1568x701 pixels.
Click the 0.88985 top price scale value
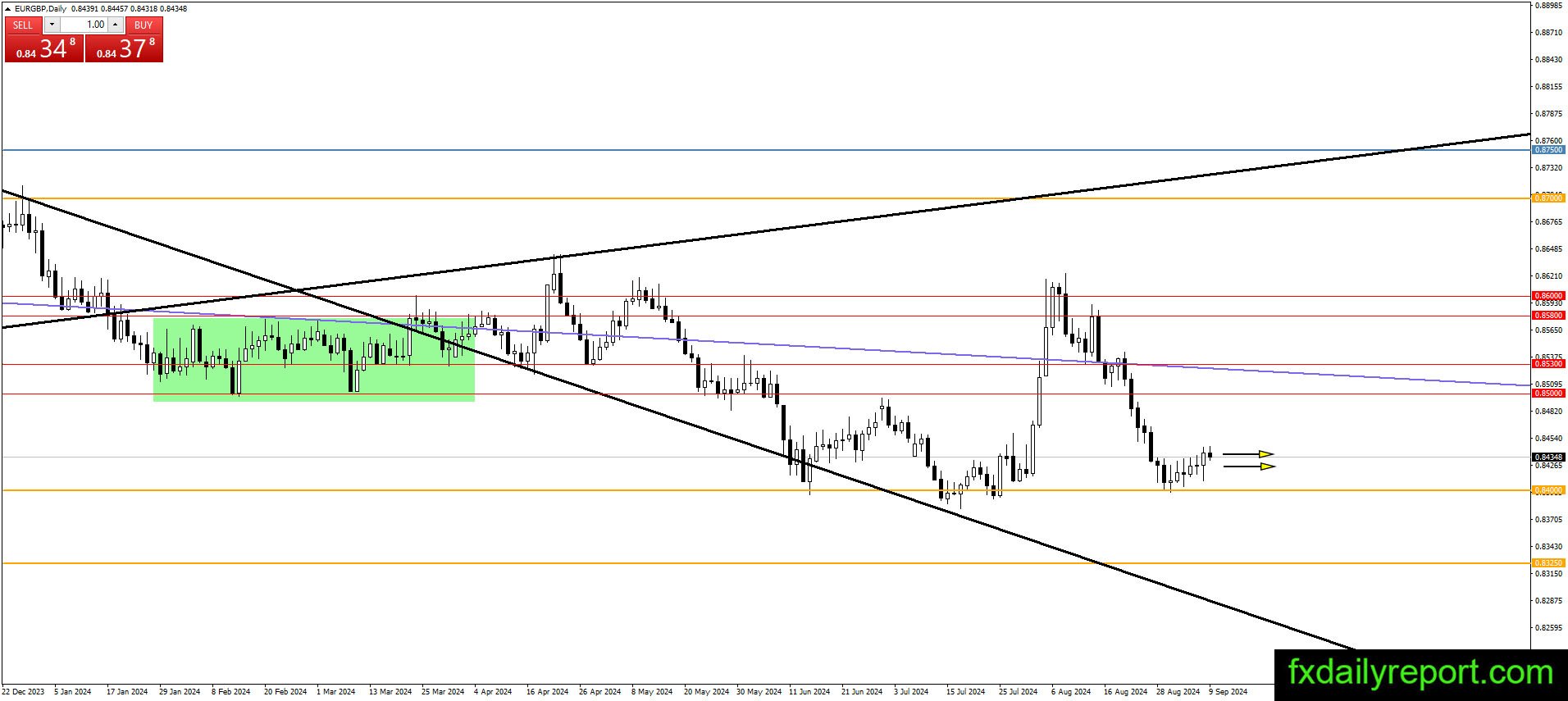coord(1548,5)
